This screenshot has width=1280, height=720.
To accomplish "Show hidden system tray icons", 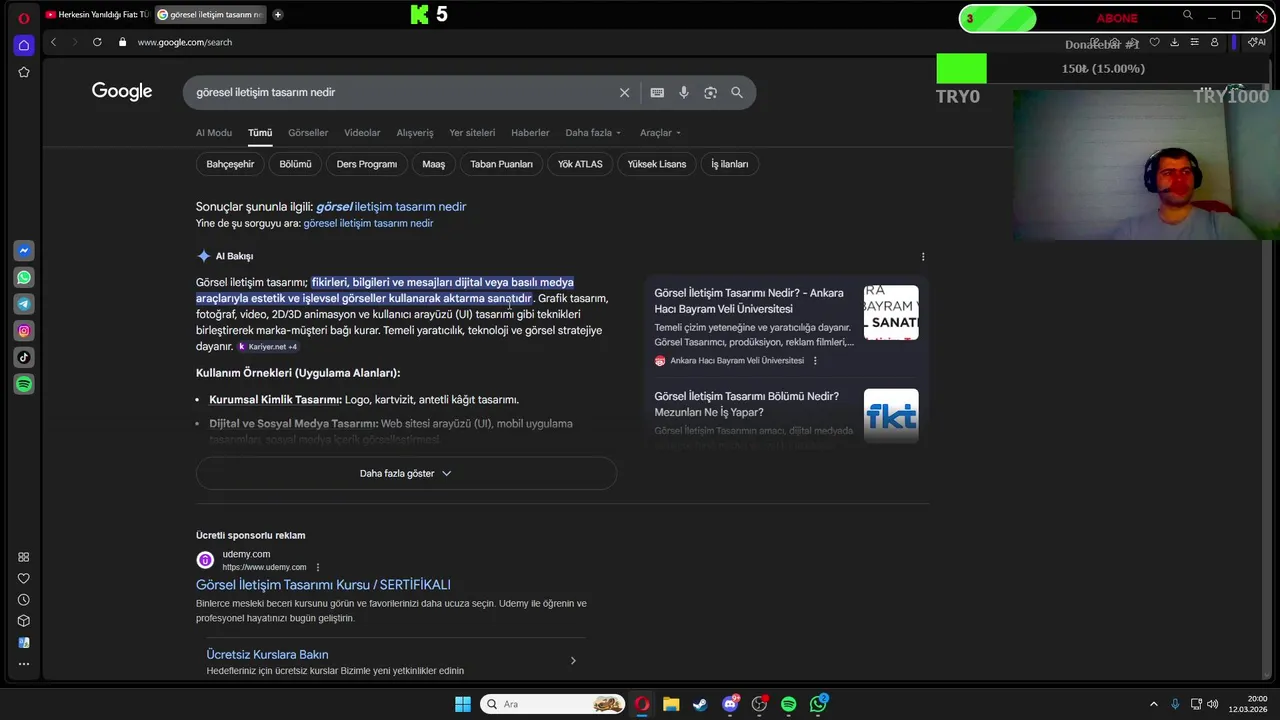I will pos(1153,704).
